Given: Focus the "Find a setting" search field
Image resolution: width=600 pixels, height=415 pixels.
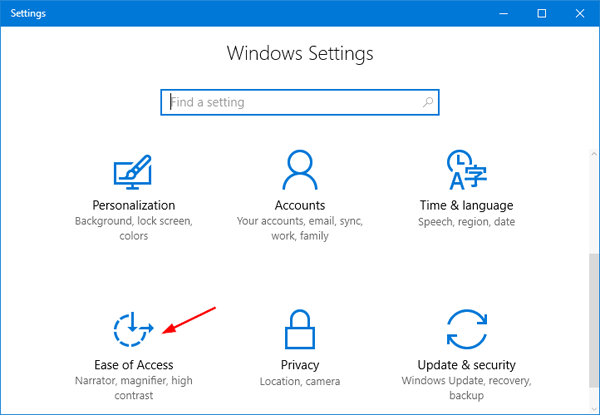Looking at the screenshot, I should click(x=290, y=102).
